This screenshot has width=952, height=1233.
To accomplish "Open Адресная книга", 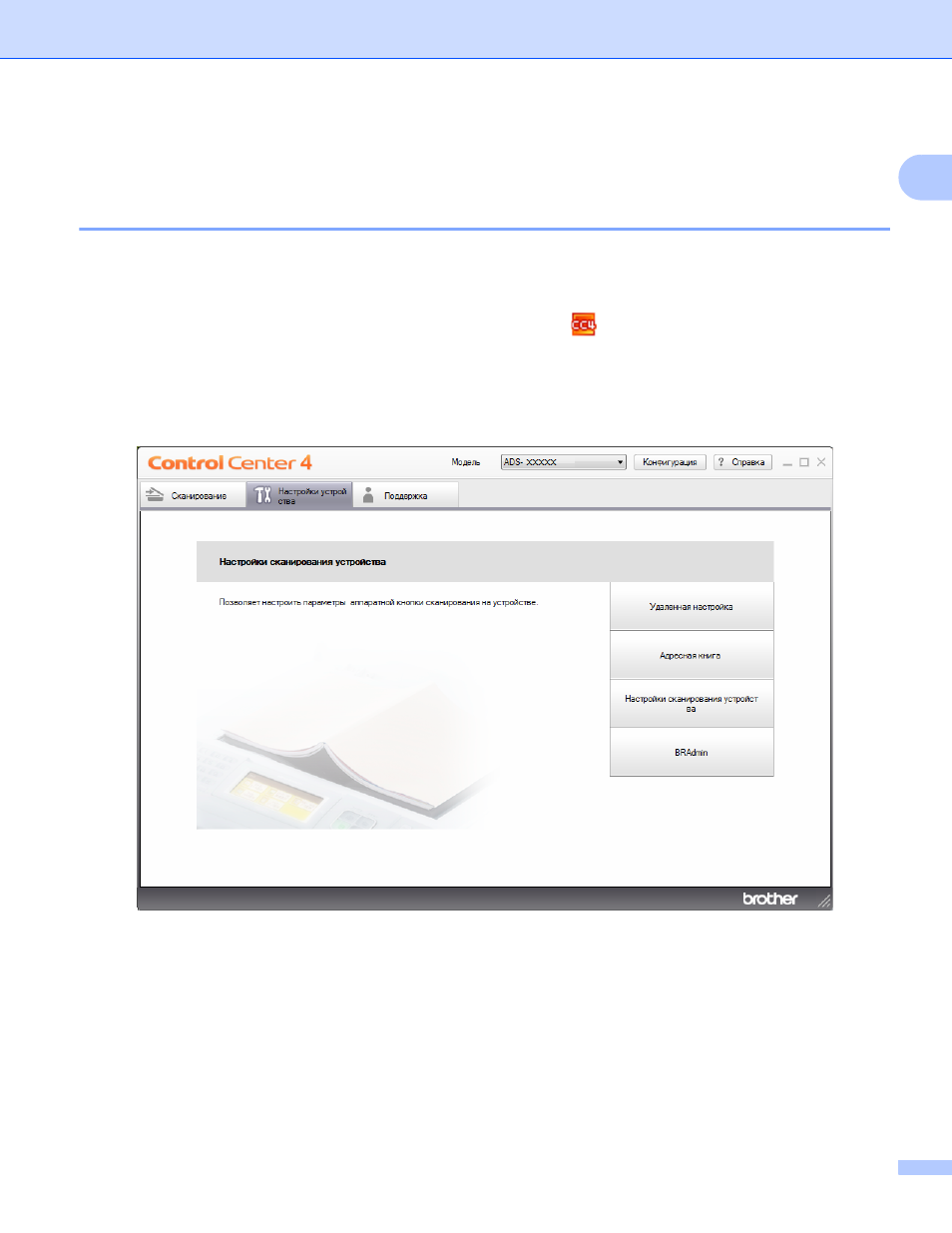I will click(x=692, y=656).
